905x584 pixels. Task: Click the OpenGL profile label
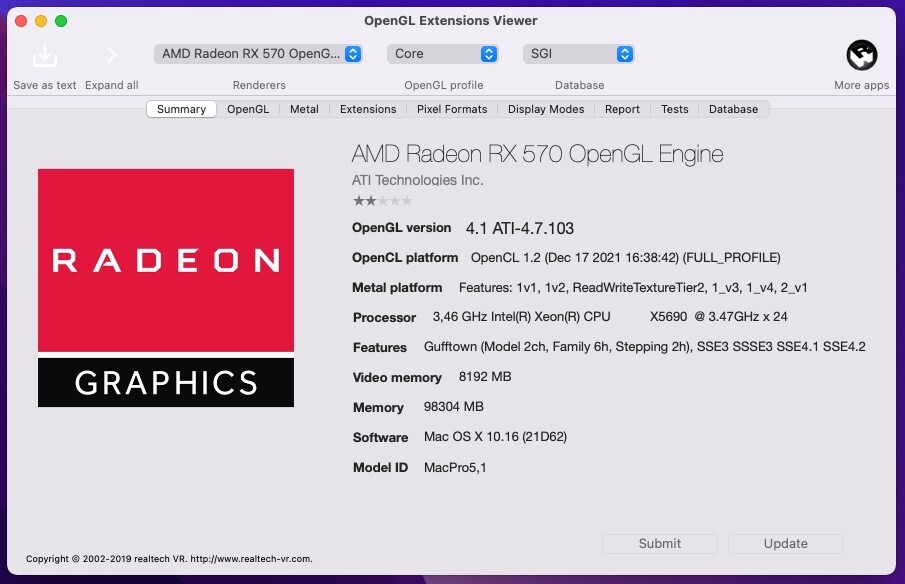[443, 85]
